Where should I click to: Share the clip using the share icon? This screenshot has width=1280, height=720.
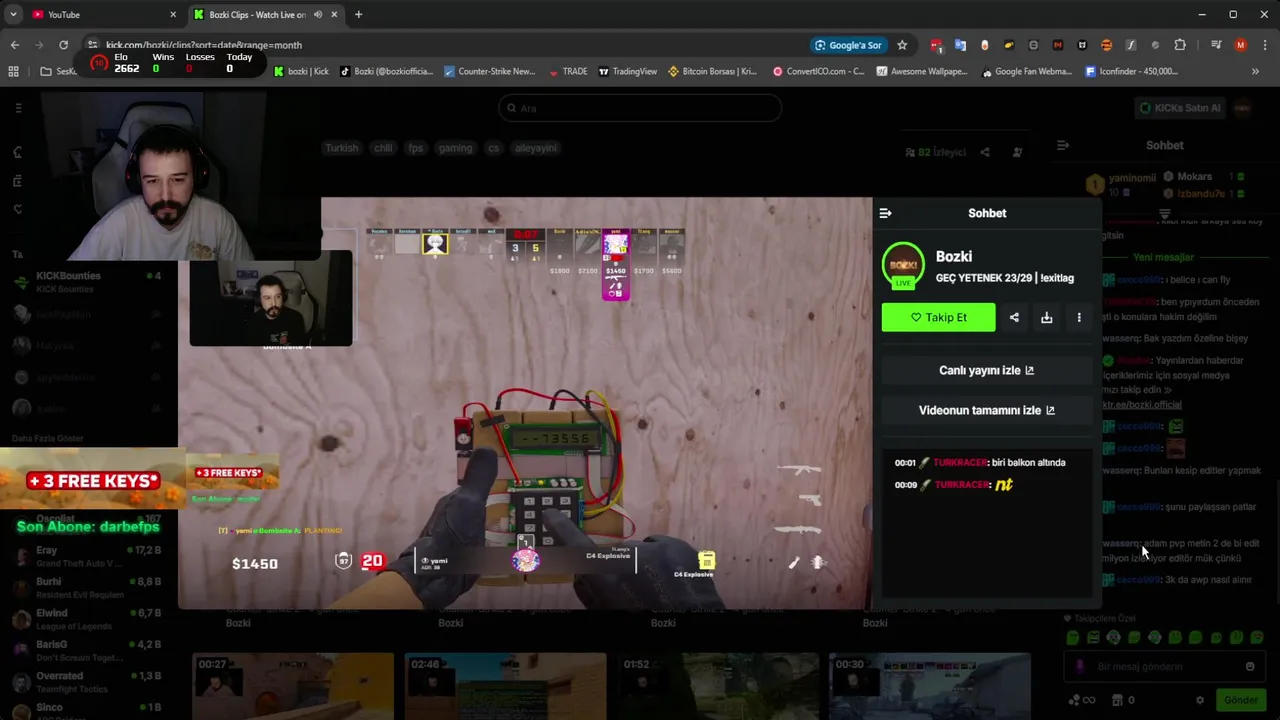coord(1014,318)
